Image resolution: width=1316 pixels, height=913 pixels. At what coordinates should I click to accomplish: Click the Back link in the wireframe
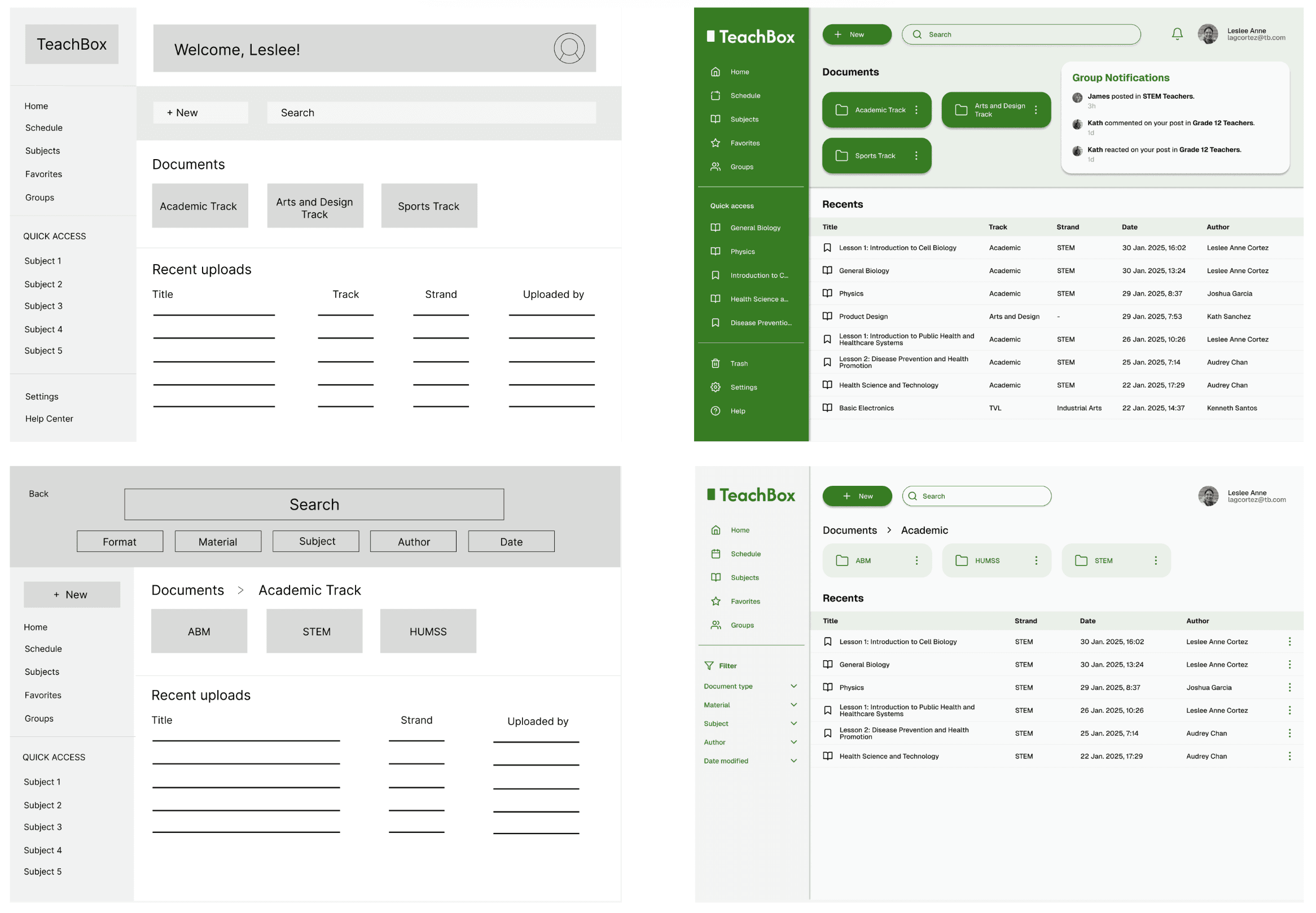pos(38,494)
